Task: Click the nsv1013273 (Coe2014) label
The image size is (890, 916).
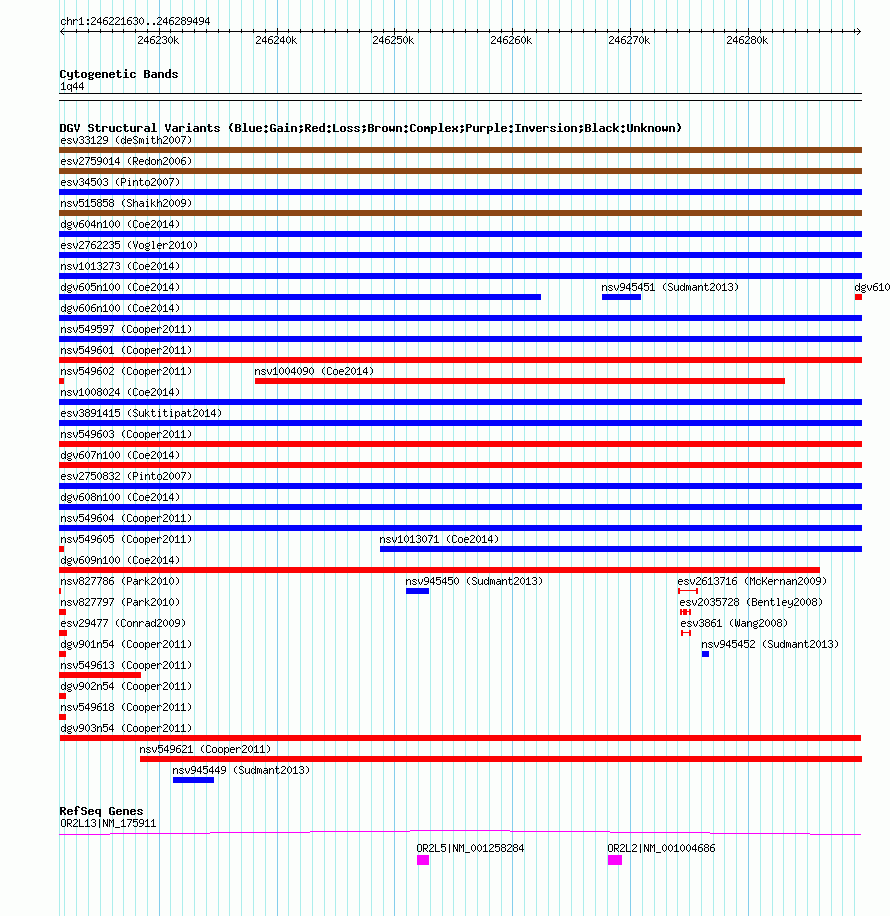Action: click(120, 266)
